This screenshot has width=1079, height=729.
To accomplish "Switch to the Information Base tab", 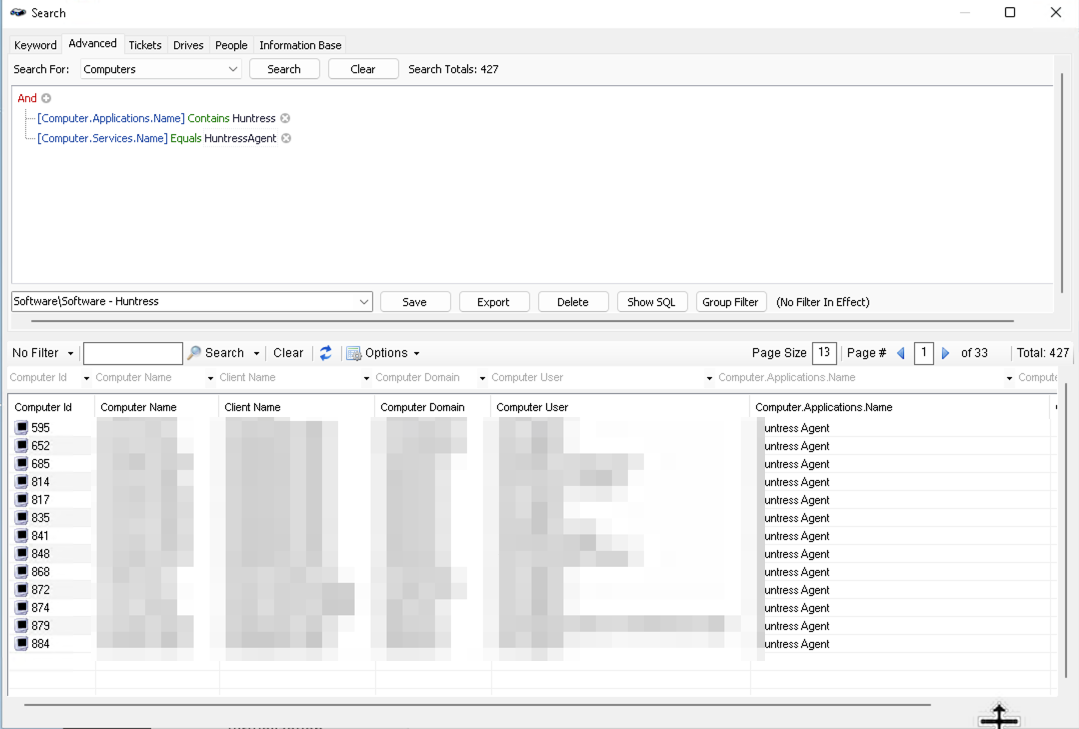I will click(300, 45).
